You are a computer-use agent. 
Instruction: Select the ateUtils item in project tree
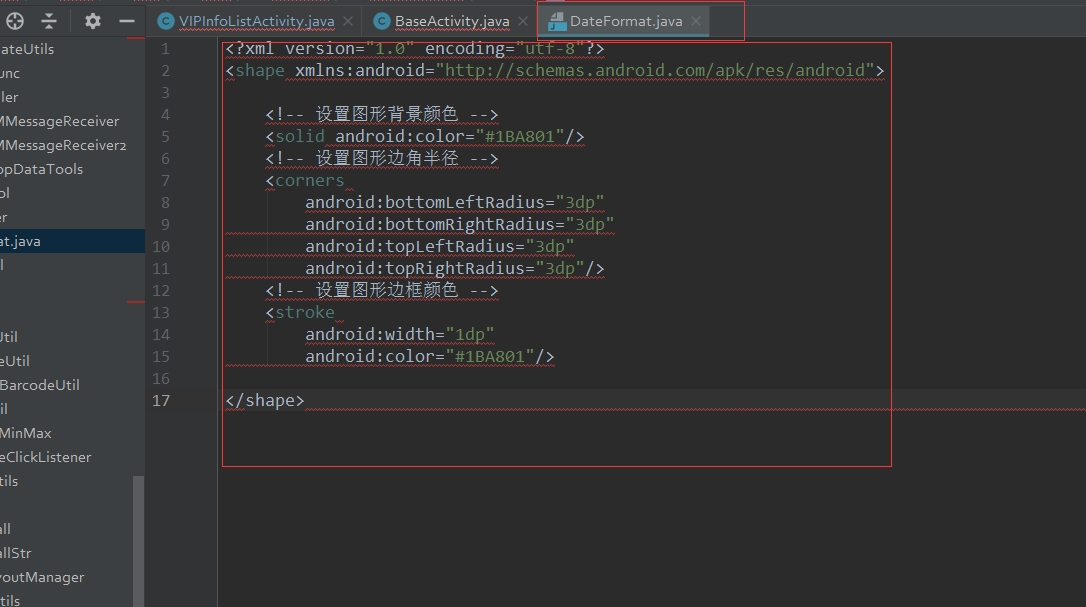click(27, 49)
